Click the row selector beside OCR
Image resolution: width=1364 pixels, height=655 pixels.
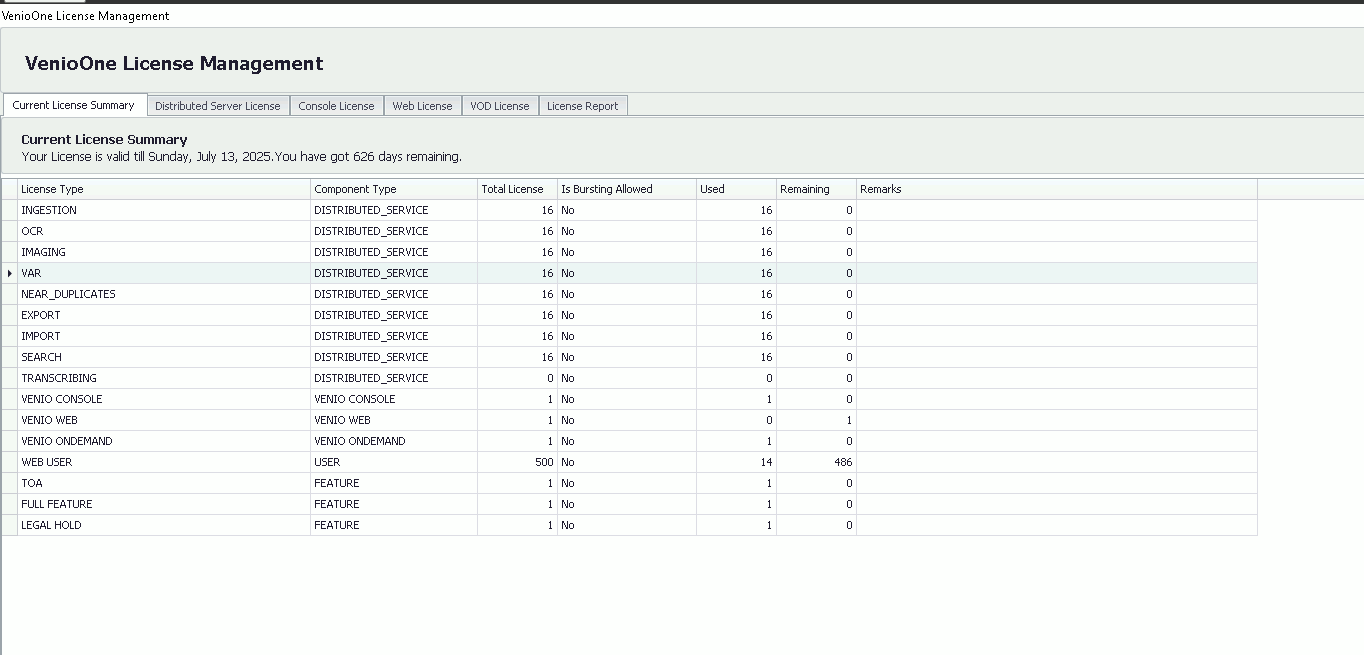pos(10,231)
